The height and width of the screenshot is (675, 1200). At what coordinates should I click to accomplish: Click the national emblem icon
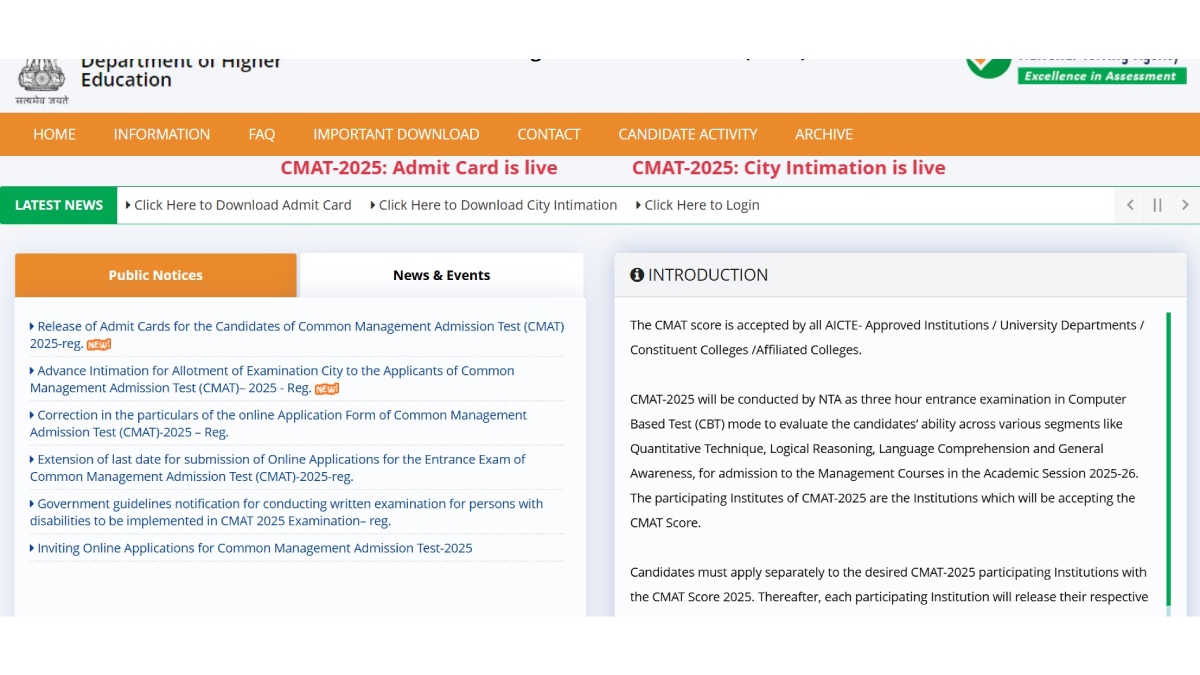(x=40, y=75)
